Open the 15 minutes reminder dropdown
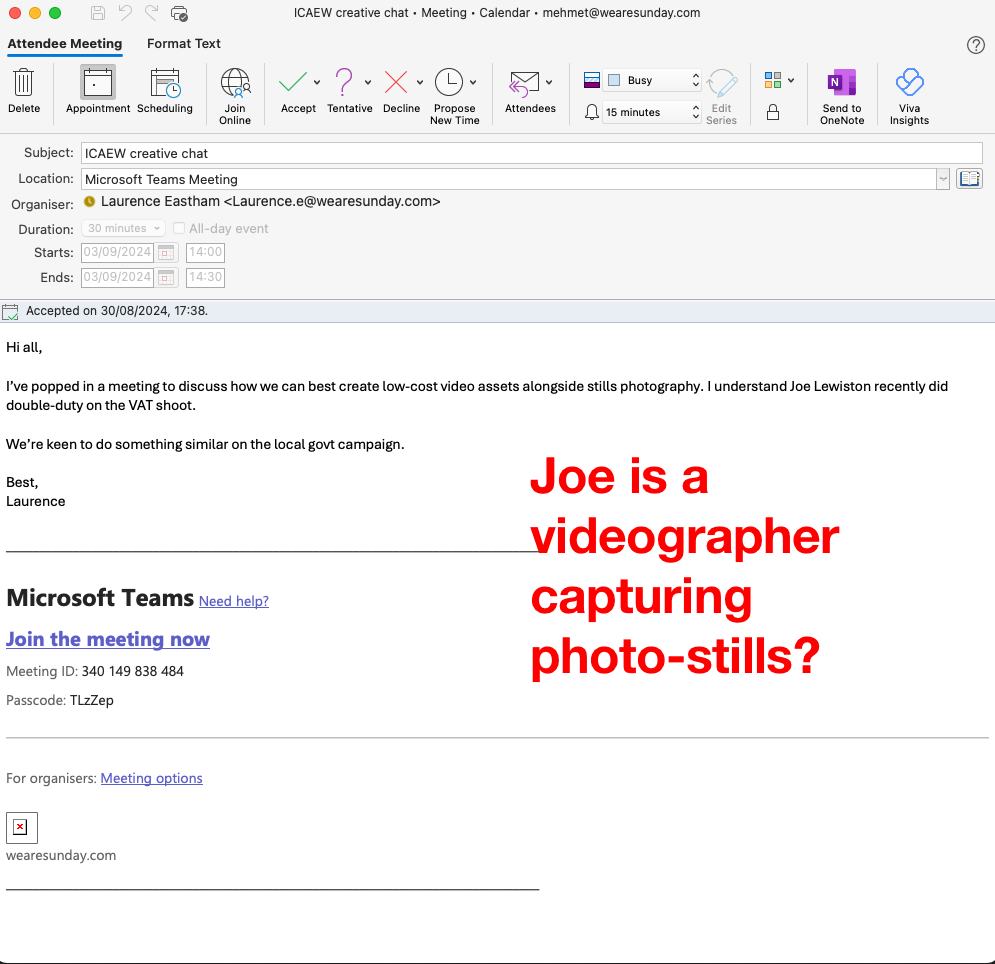 652,112
